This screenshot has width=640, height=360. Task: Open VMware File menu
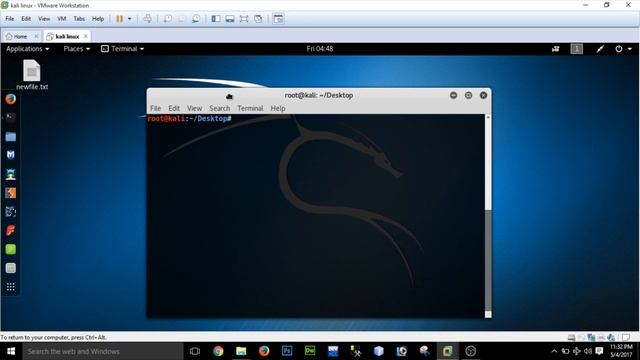(x=10, y=19)
